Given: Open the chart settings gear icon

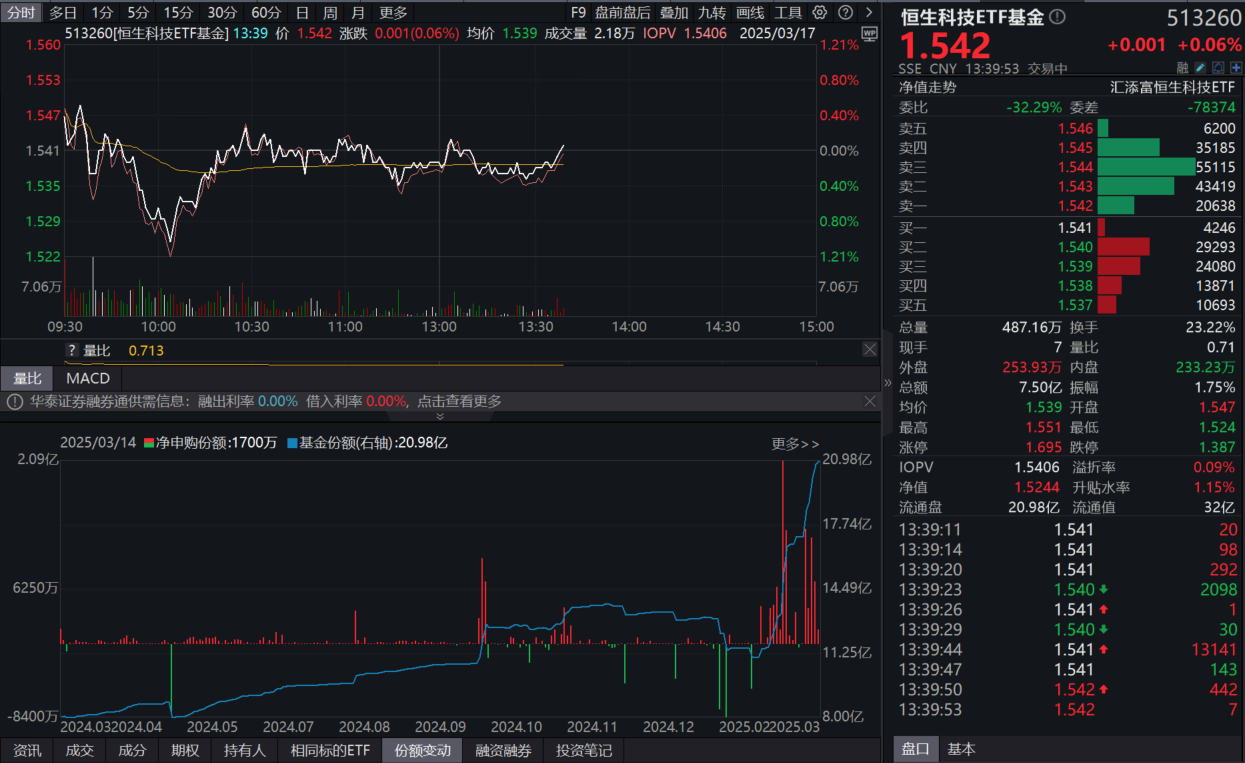Looking at the screenshot, I should point(820,12).
